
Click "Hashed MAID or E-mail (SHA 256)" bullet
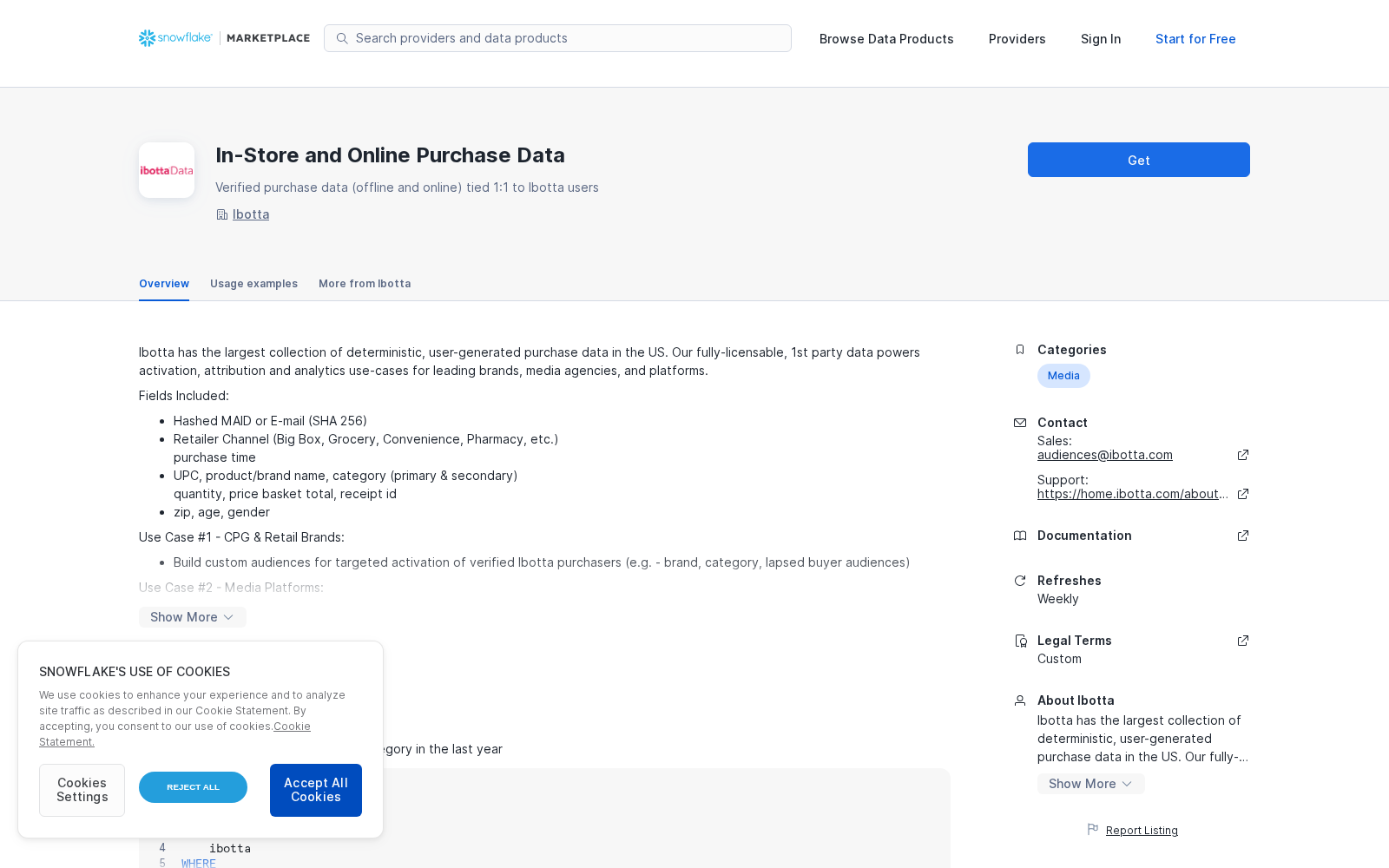pyautogui.click(x=270, y=421)
